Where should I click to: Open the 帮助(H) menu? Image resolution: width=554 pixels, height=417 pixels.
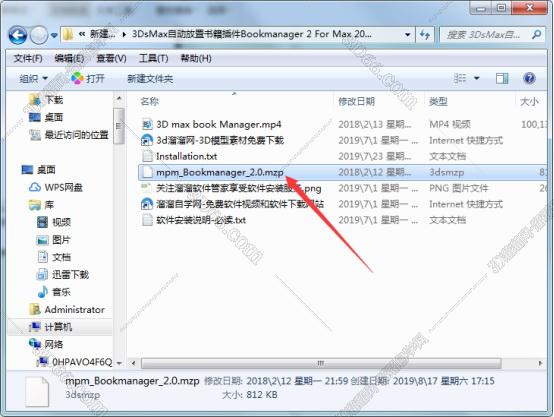point(196,58)
